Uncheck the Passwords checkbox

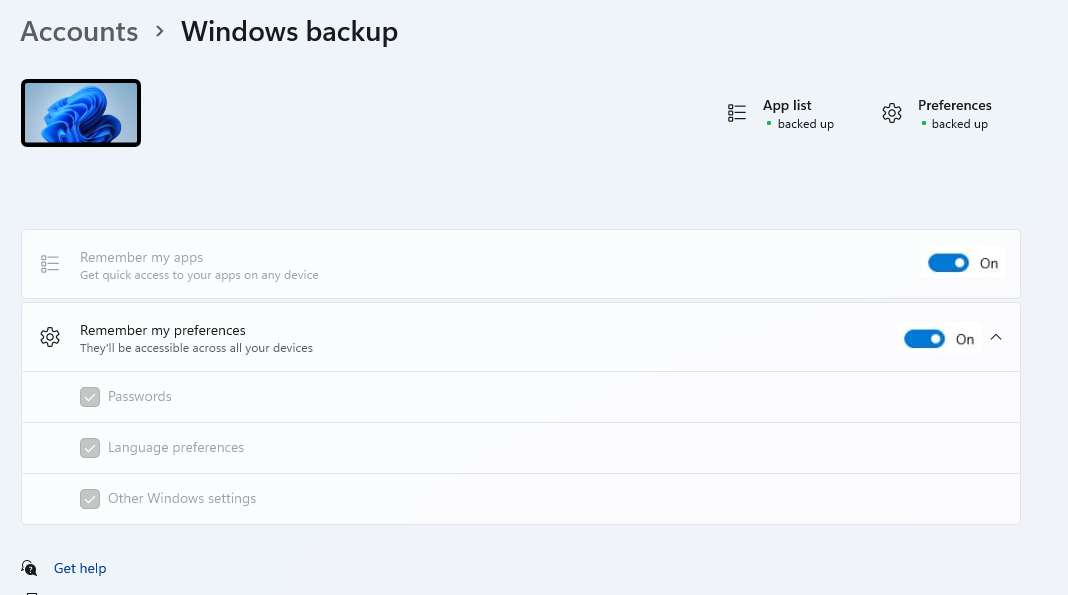pos(90,397)
